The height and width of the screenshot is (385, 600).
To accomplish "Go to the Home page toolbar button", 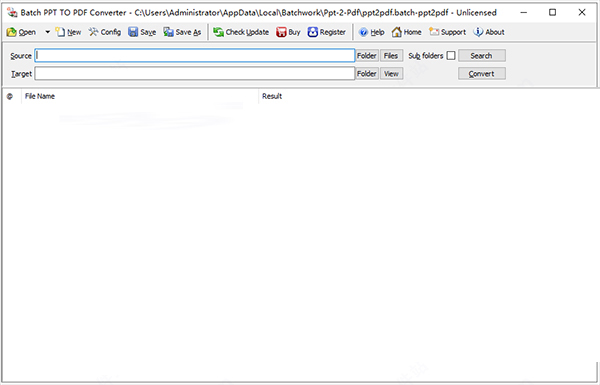I will click(x=406, y=32).
